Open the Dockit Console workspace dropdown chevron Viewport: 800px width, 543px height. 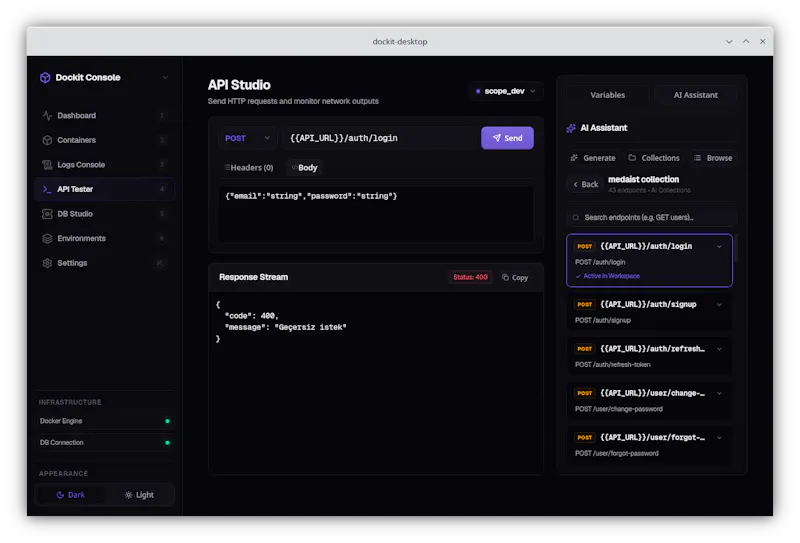165,78
